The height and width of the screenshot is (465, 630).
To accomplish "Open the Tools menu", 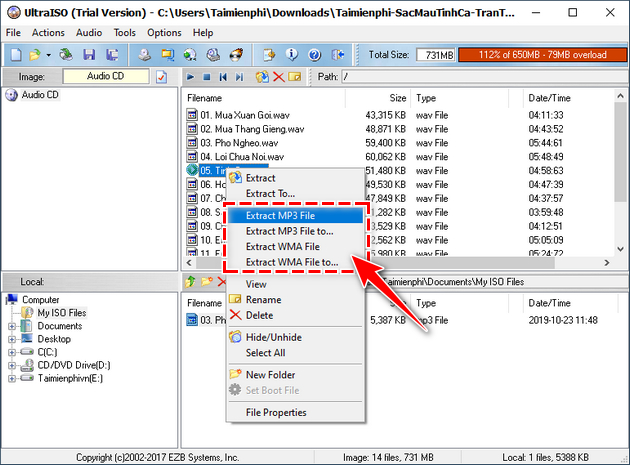I will click(125, 33).
